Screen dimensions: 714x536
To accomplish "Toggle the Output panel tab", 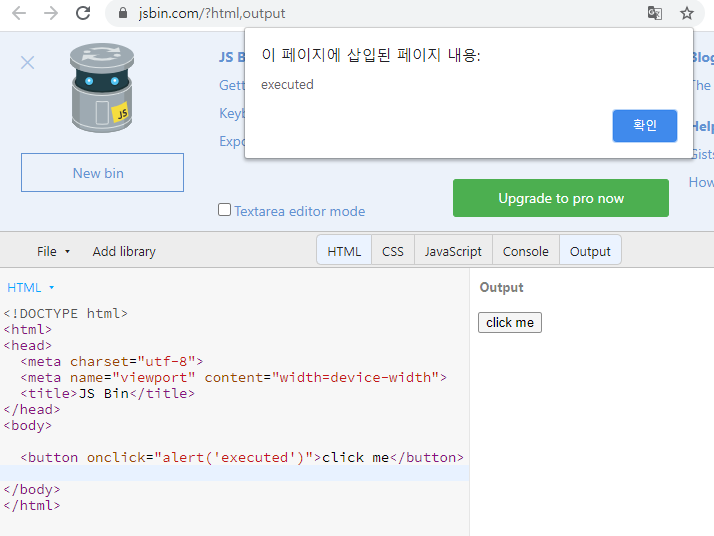I will 590,251.
